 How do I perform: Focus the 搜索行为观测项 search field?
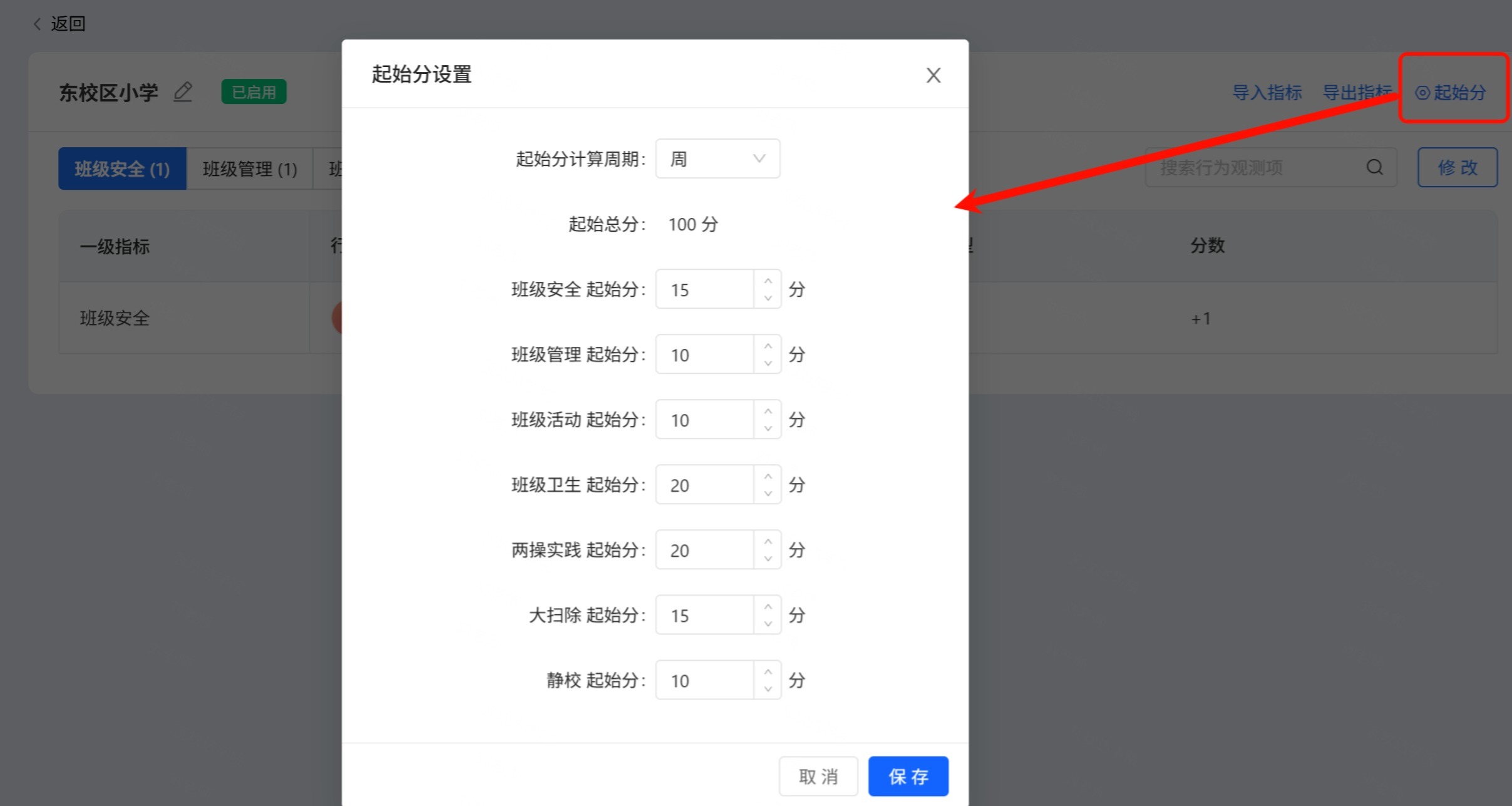(x=1252, y=167)
